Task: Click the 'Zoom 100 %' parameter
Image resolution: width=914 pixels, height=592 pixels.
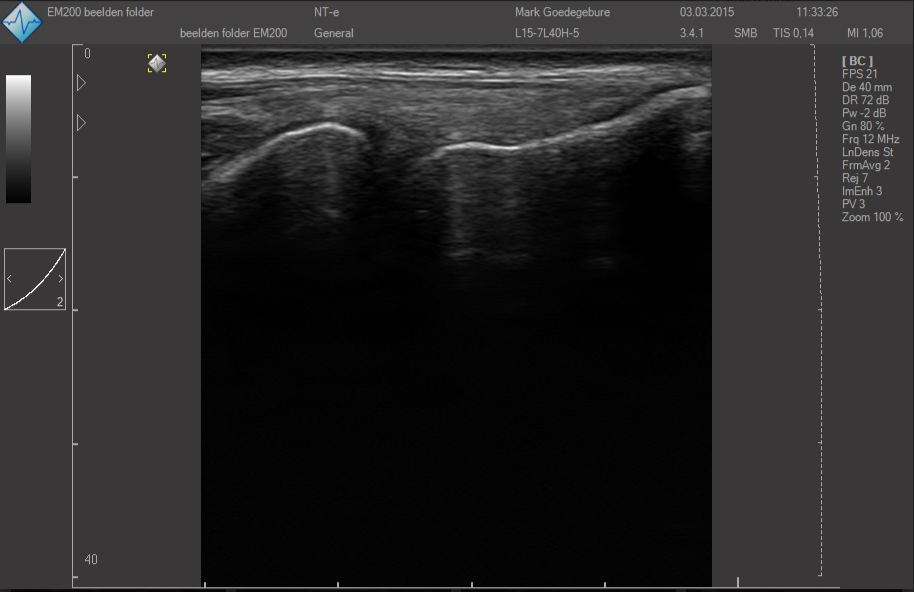Action: pyautogui.click(x=872, y=217)
